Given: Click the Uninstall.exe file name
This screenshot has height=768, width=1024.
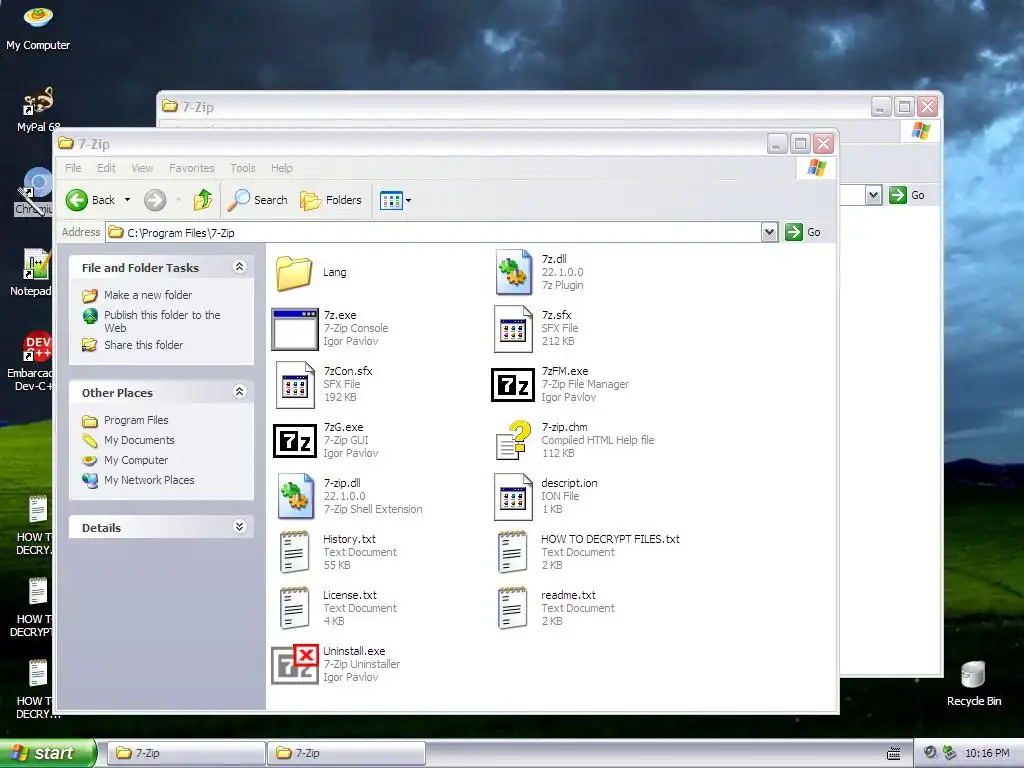Looking at the screenshot, I should pyautogui.click(x=354, y=651).
